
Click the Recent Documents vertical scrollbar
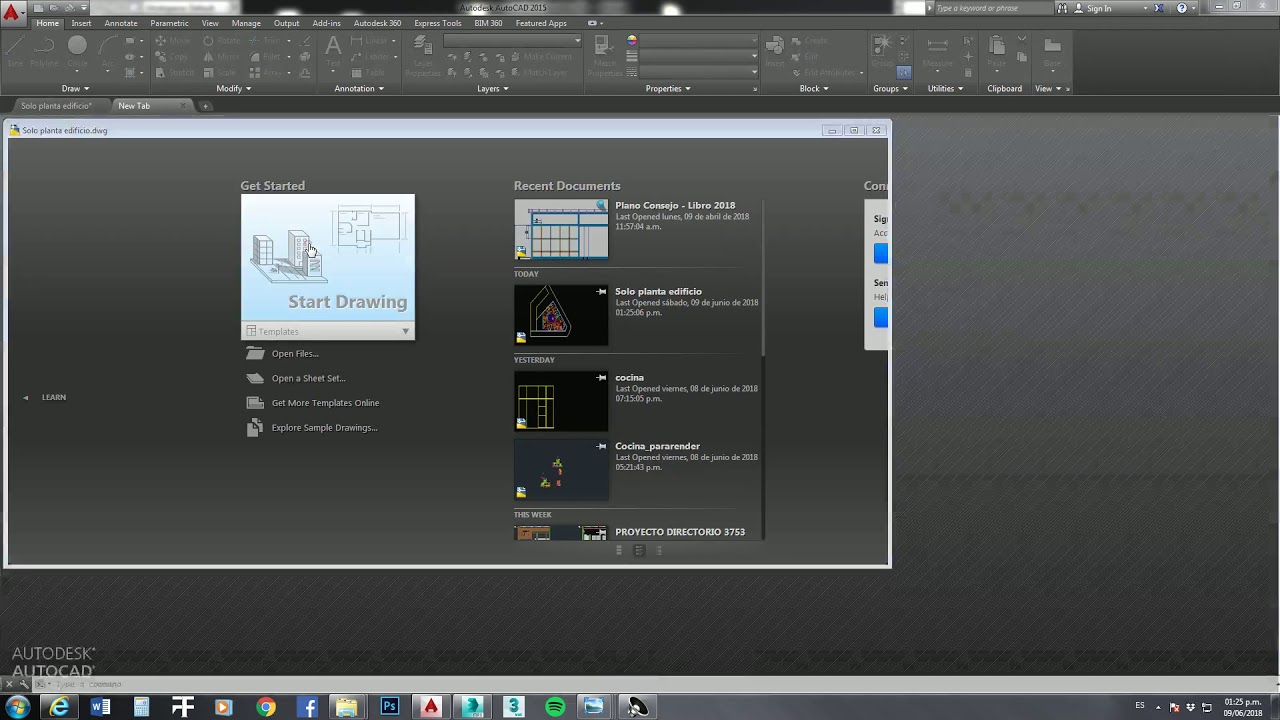coord(763,278)
